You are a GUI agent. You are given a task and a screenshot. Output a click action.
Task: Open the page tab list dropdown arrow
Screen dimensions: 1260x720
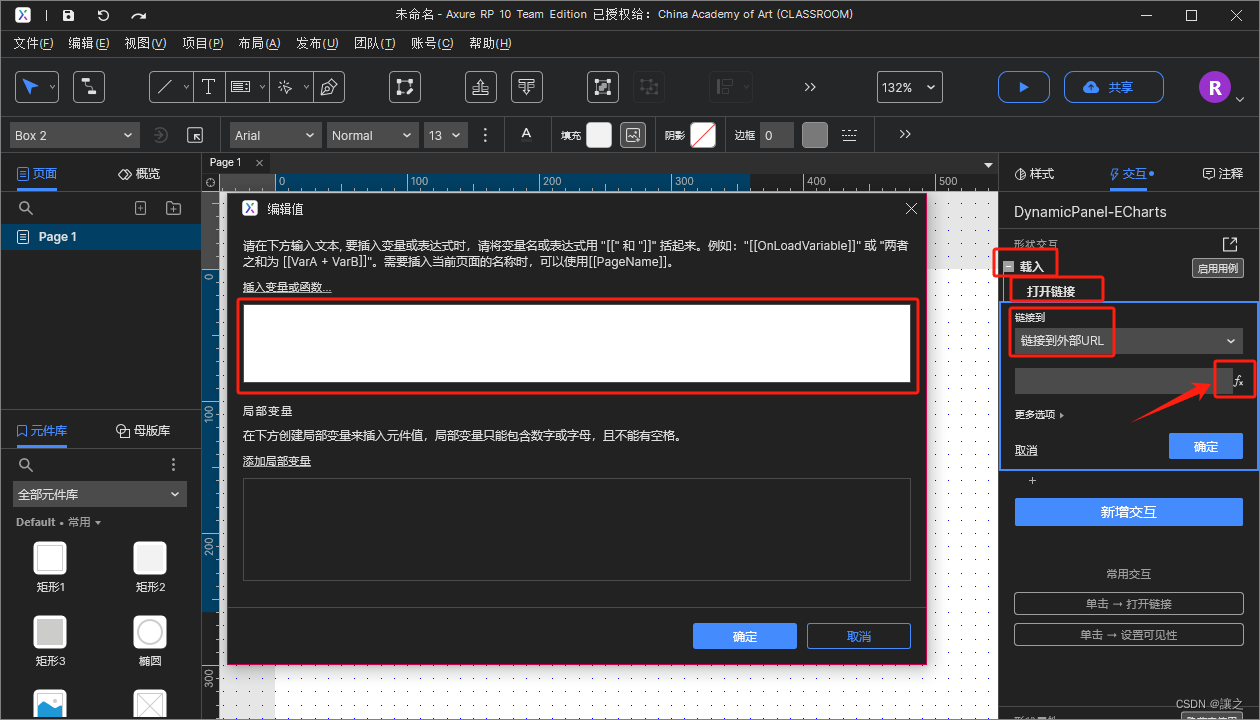[x=988, y=164]
